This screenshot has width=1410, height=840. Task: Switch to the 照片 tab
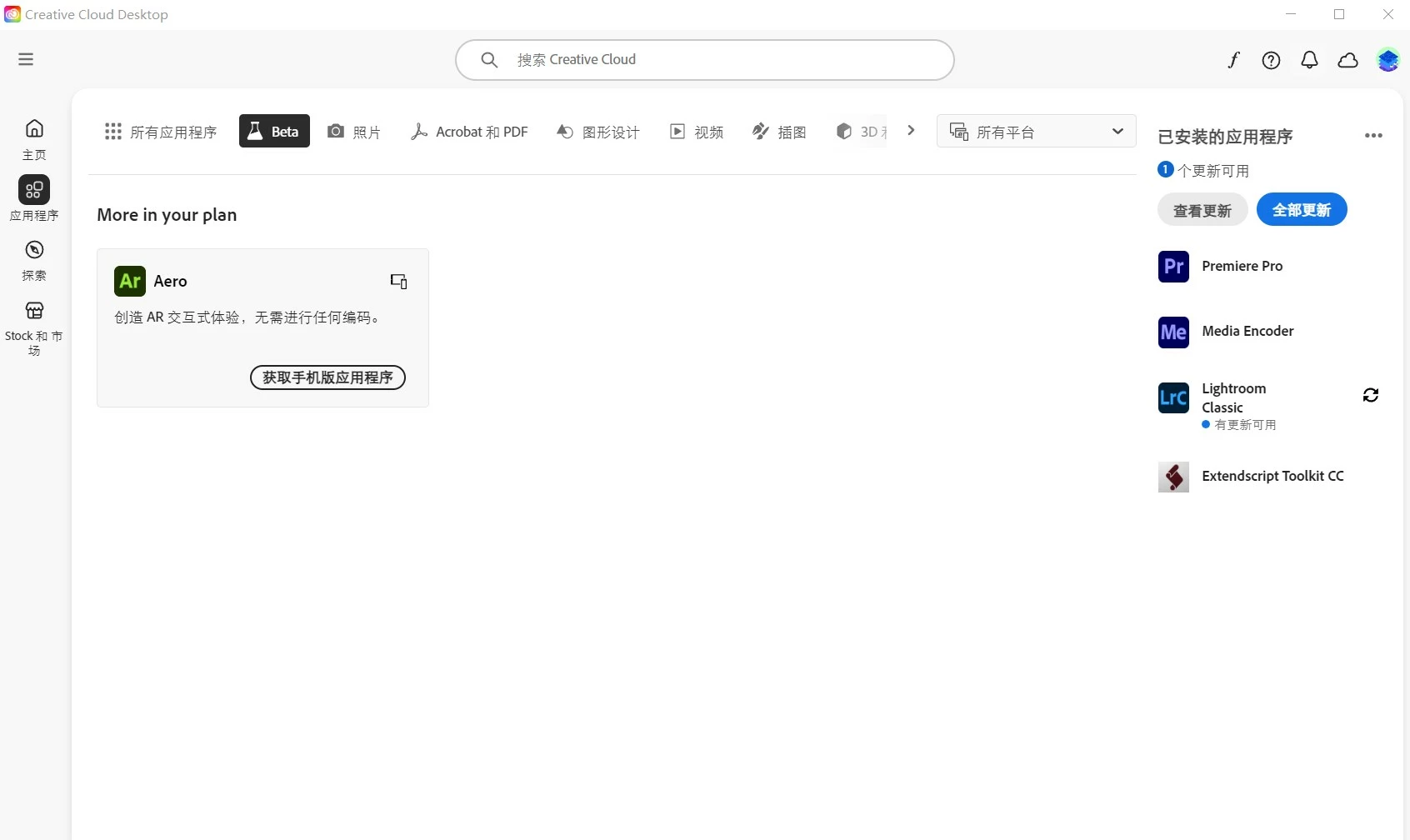pos(354,132)
